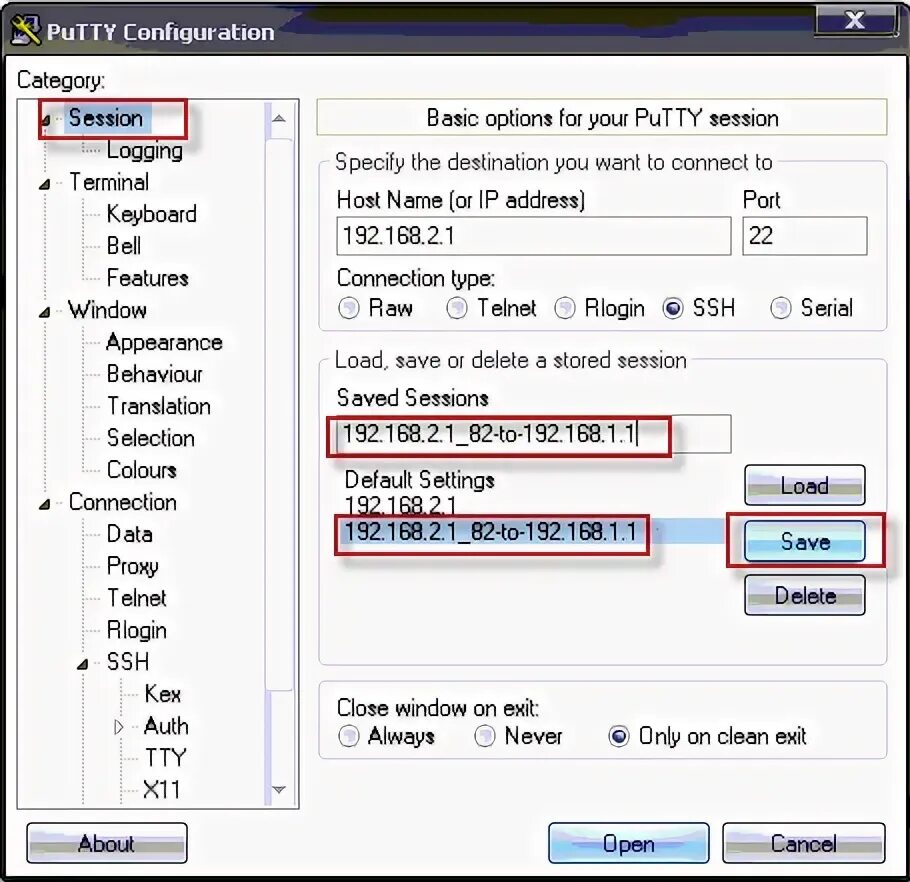Open the Colours category
This screenshot has width=910, height=882.
[142, 470]
